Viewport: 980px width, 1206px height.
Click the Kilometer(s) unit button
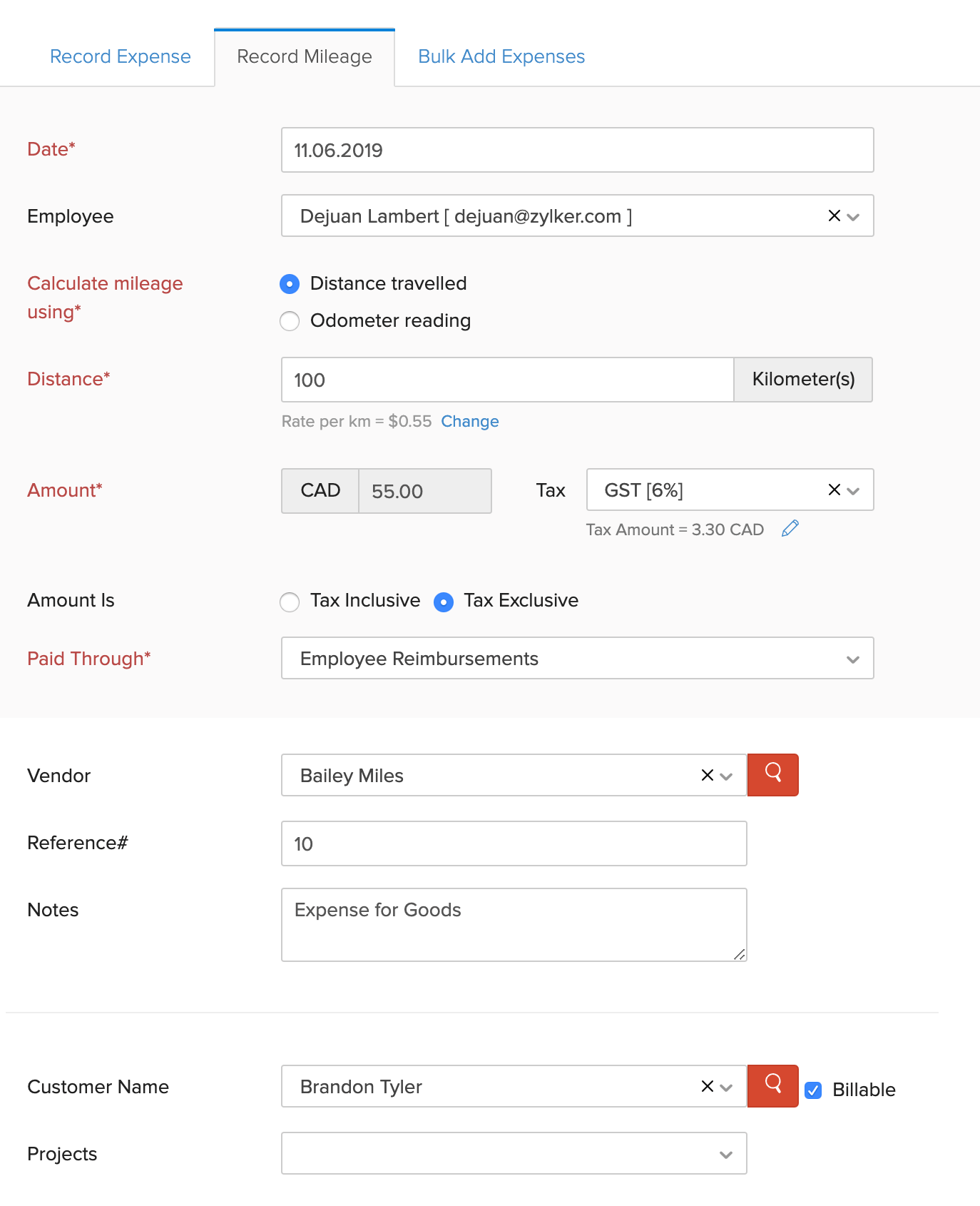click(x=803, y=380)
